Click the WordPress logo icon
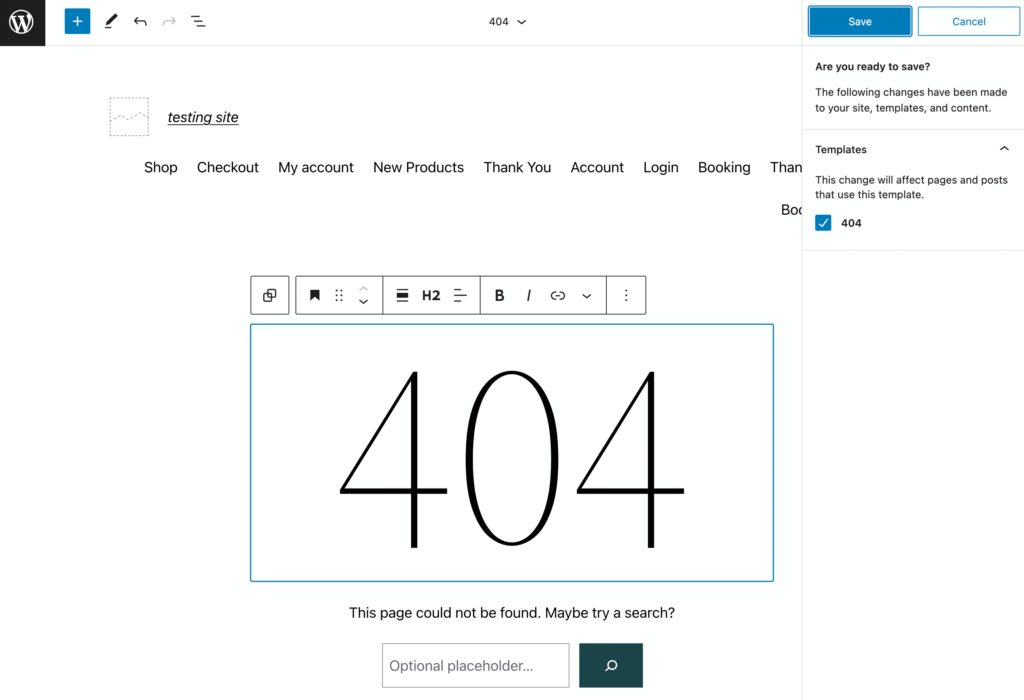1024x700 pixels. 22,22
